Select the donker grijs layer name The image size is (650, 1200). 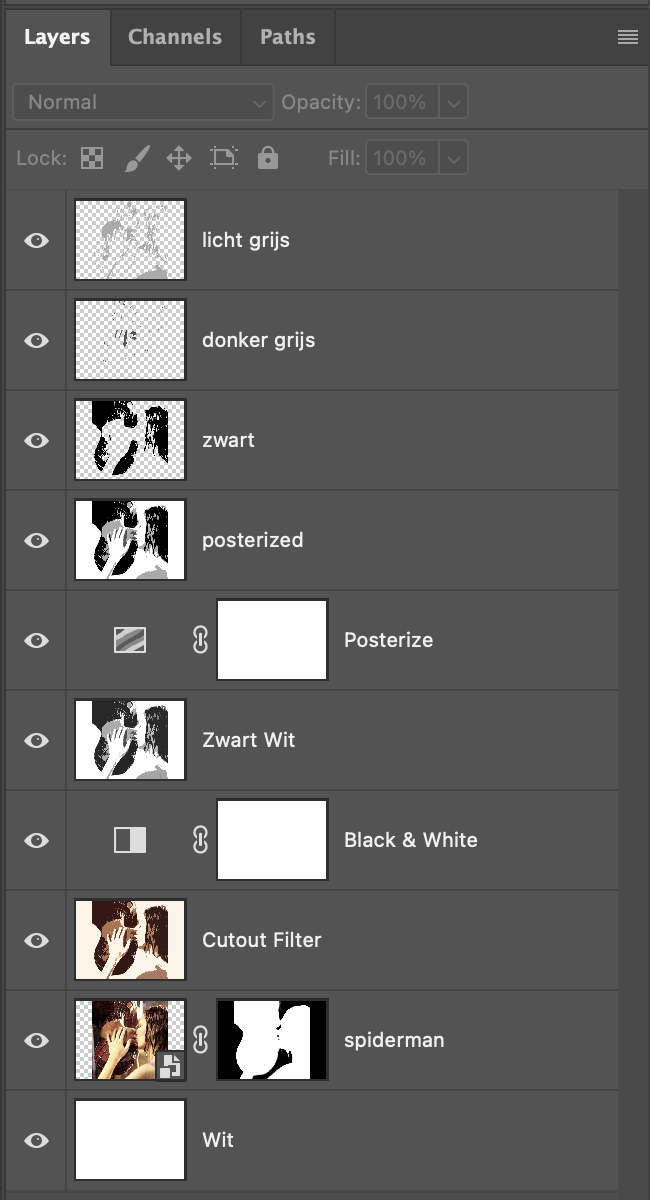[258, 340]
